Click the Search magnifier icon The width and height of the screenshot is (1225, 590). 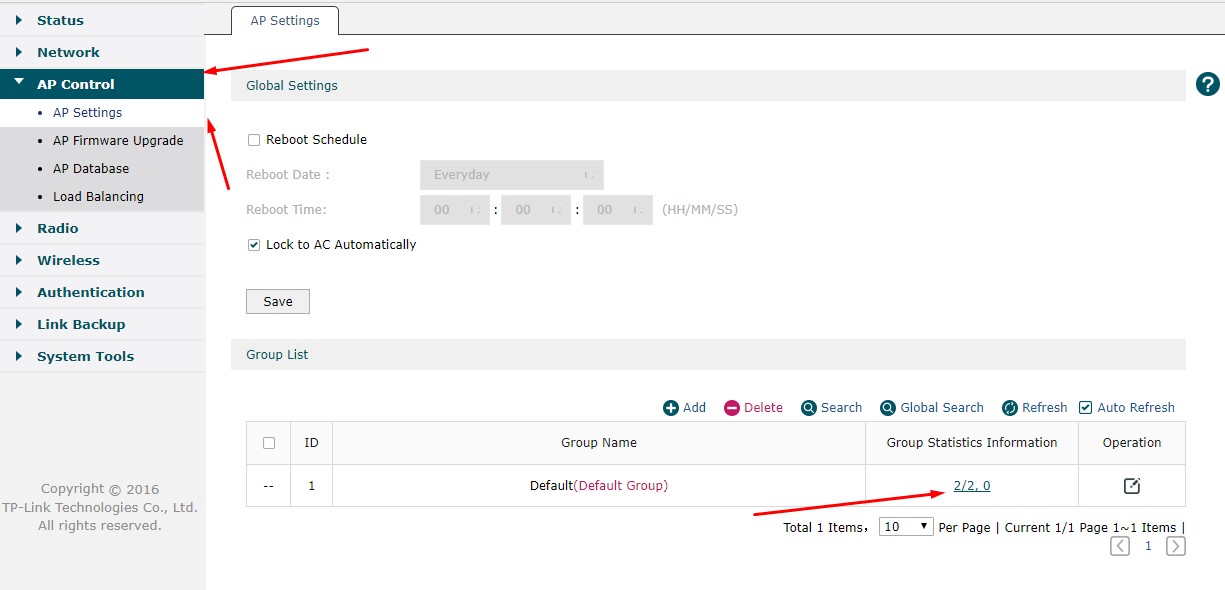(808, 408)
